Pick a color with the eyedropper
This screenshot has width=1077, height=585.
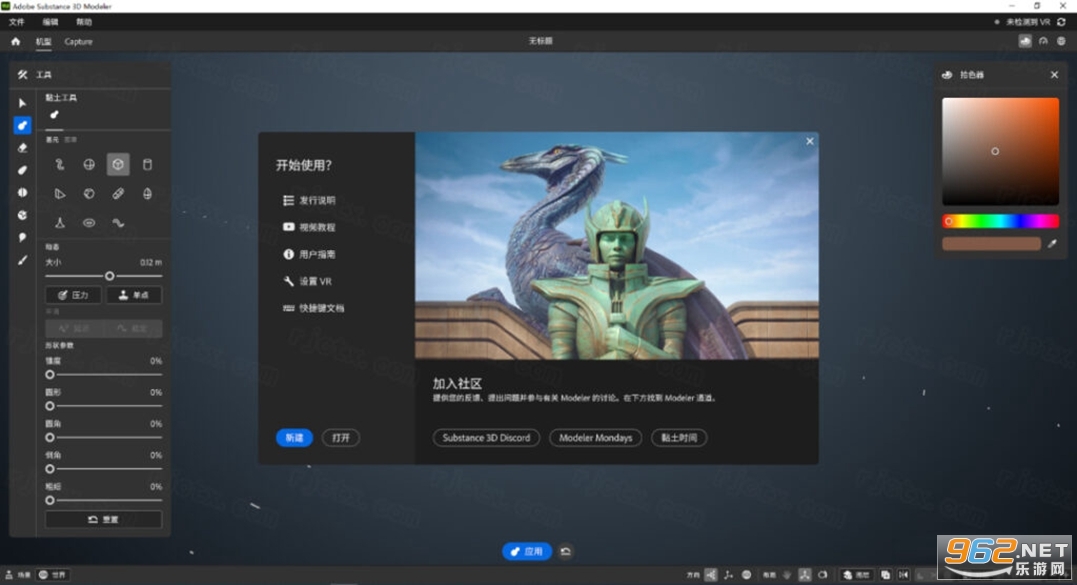click(x=1052, y=244)
